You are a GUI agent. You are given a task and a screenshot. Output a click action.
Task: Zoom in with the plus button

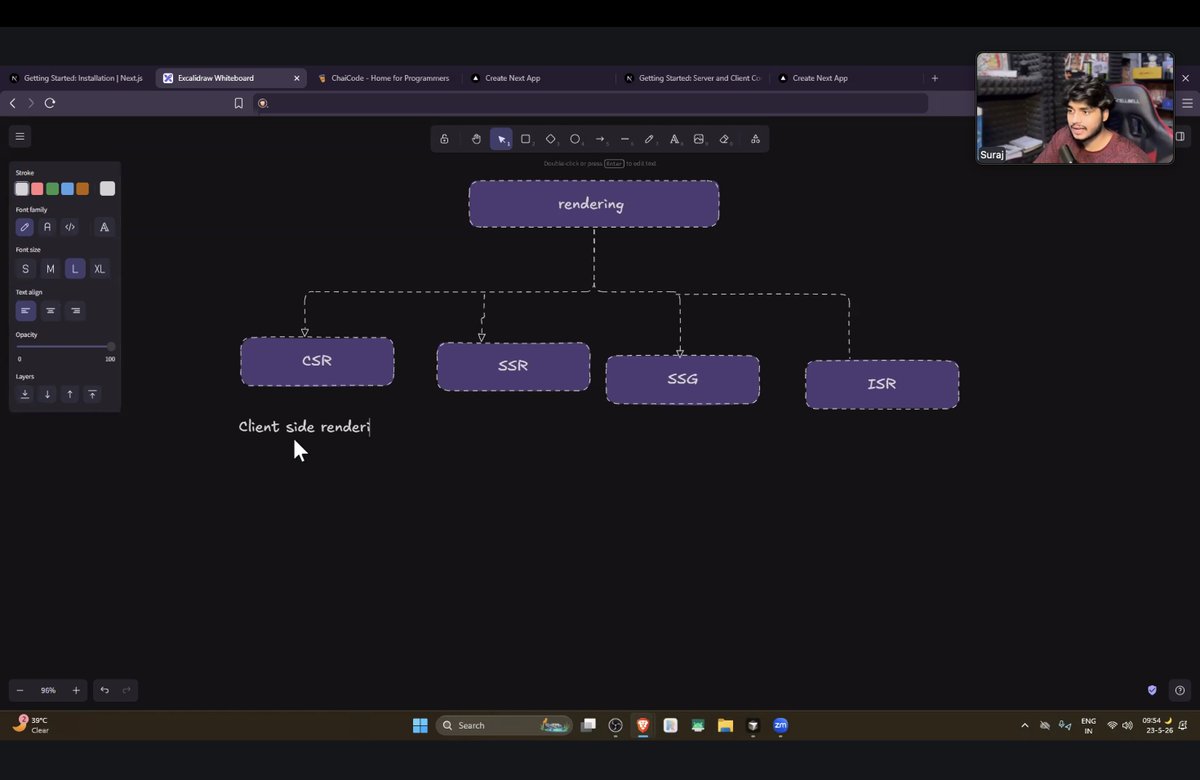(76, 690)
